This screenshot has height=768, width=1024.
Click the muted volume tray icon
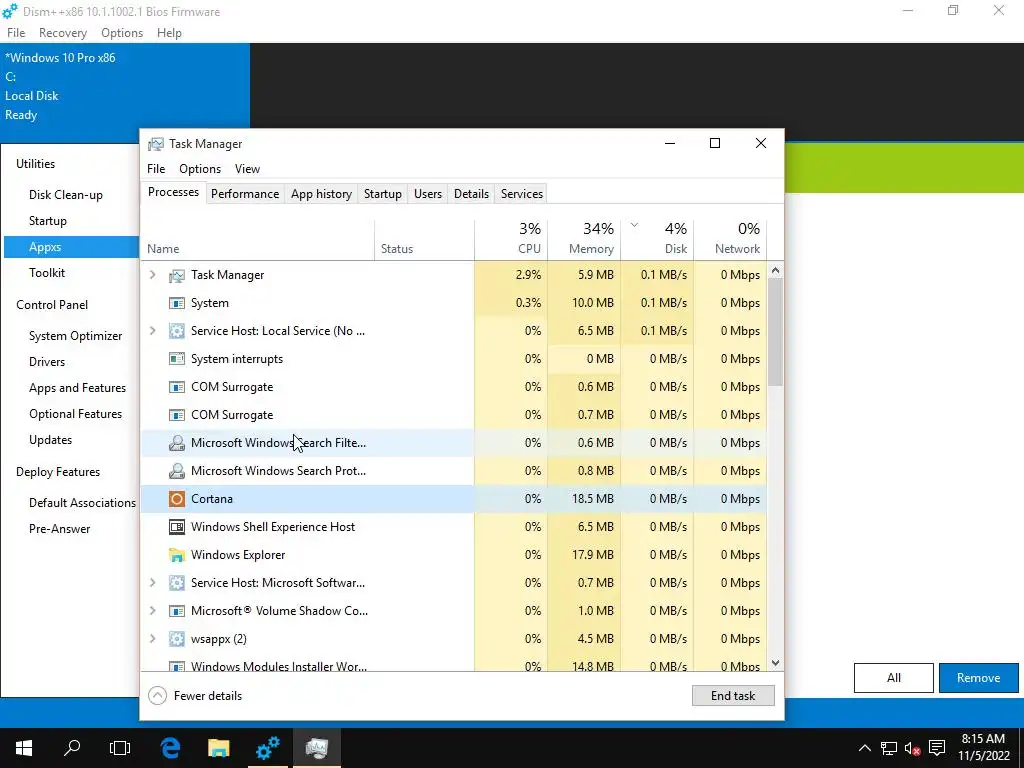pyautogui.click(x=912, y=748)
